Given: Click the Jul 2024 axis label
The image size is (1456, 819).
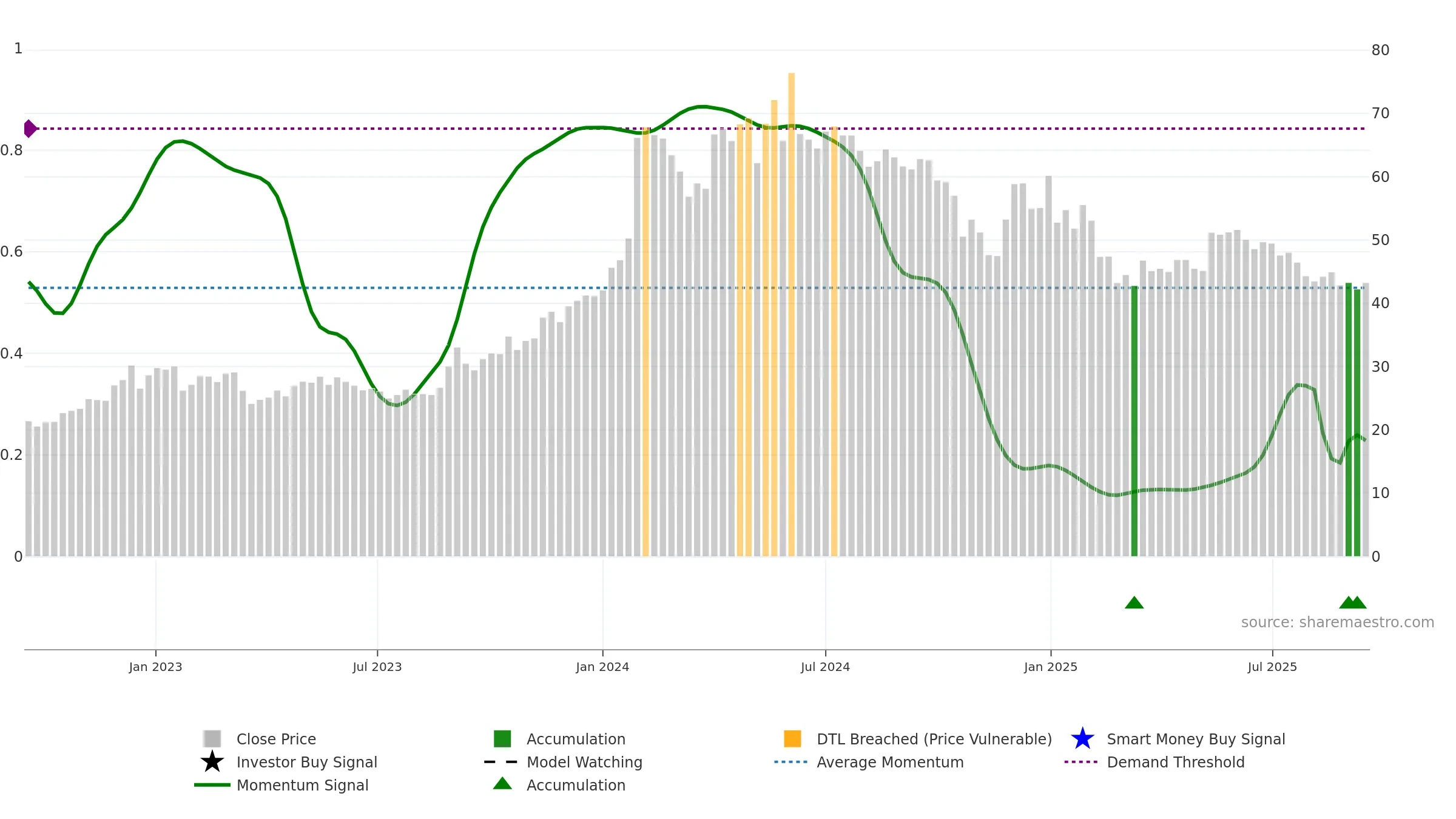Looking at the screenshot, I should click(825, 667).
